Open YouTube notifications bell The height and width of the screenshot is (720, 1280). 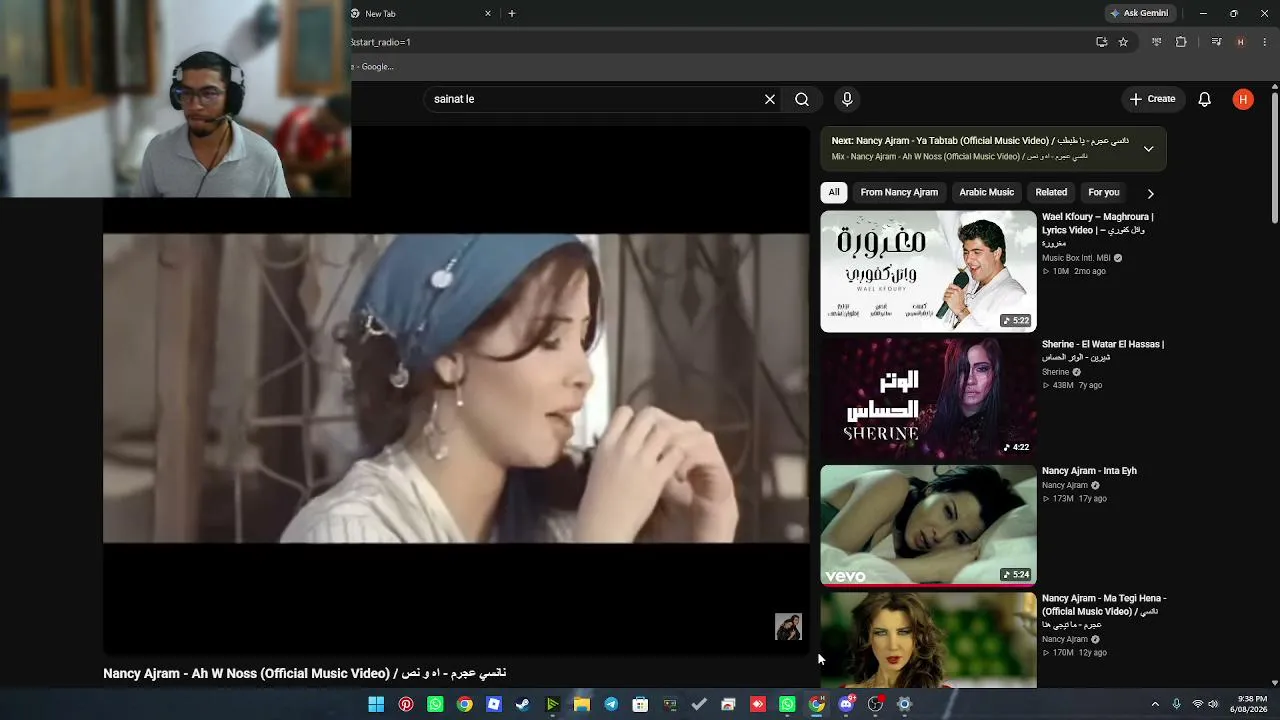click(x=1205, y=99)
